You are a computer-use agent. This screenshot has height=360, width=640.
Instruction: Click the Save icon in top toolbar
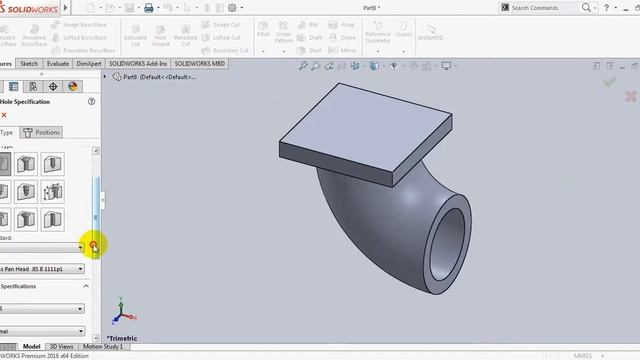click(129, 8)
